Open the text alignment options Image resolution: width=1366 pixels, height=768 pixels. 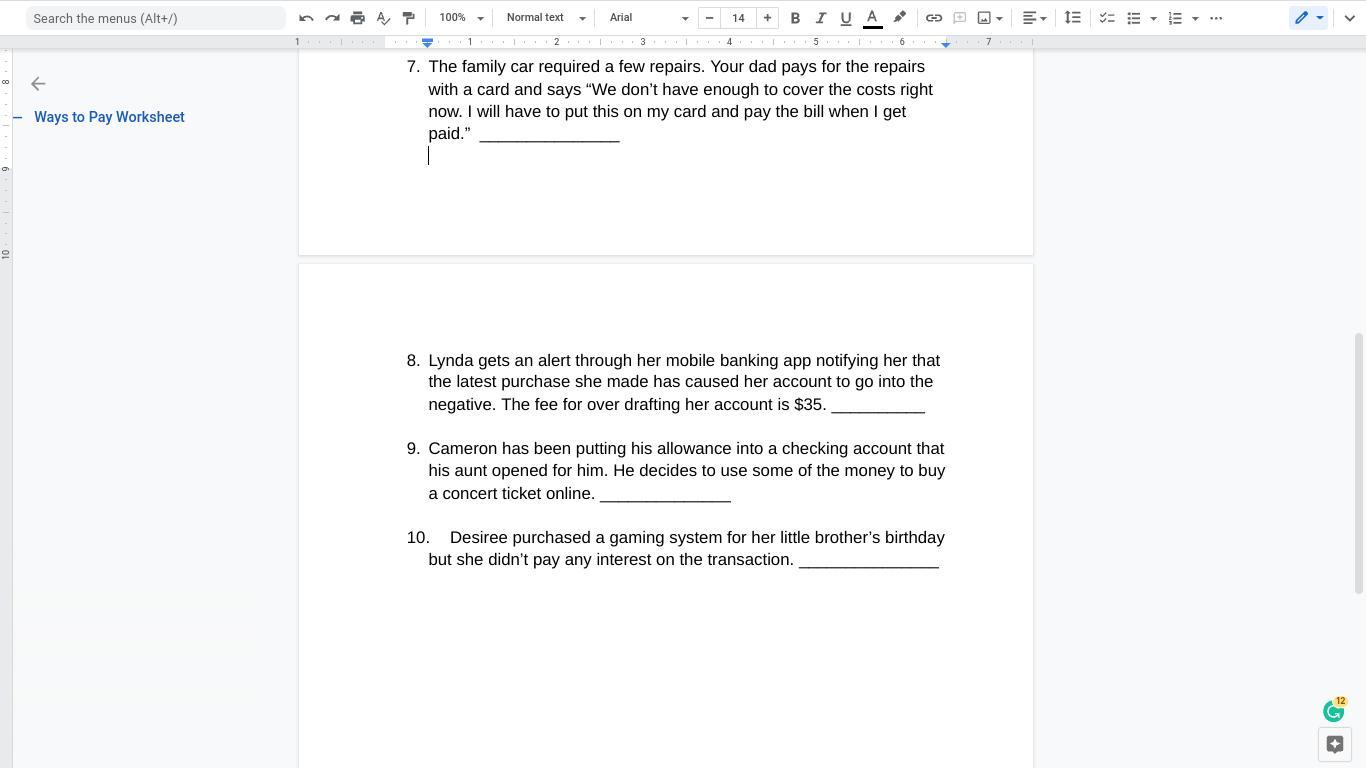1034,18
